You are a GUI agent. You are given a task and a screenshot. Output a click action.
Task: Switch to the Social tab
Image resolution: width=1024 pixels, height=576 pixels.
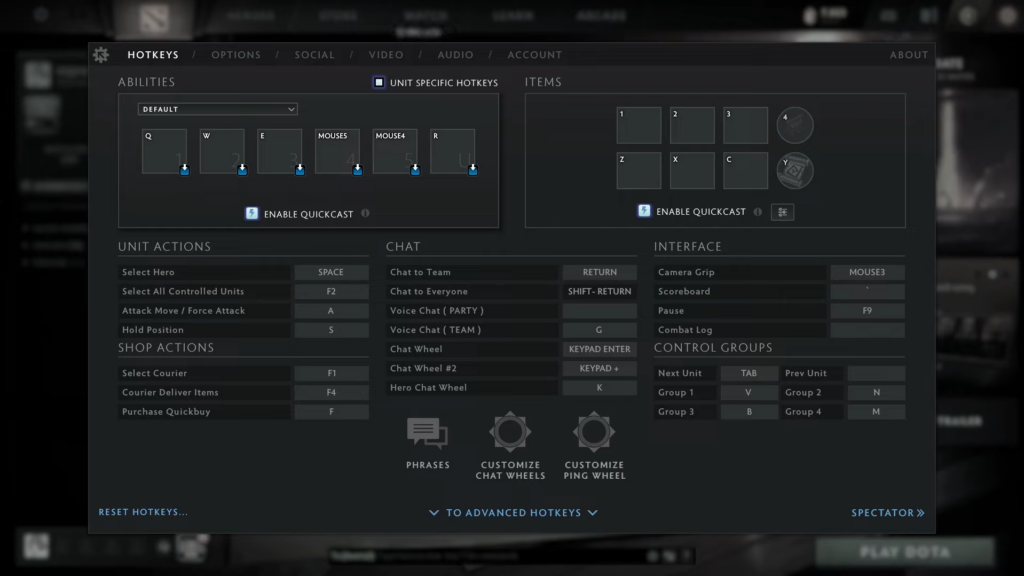pyautogui.click(x=314, y=55)
